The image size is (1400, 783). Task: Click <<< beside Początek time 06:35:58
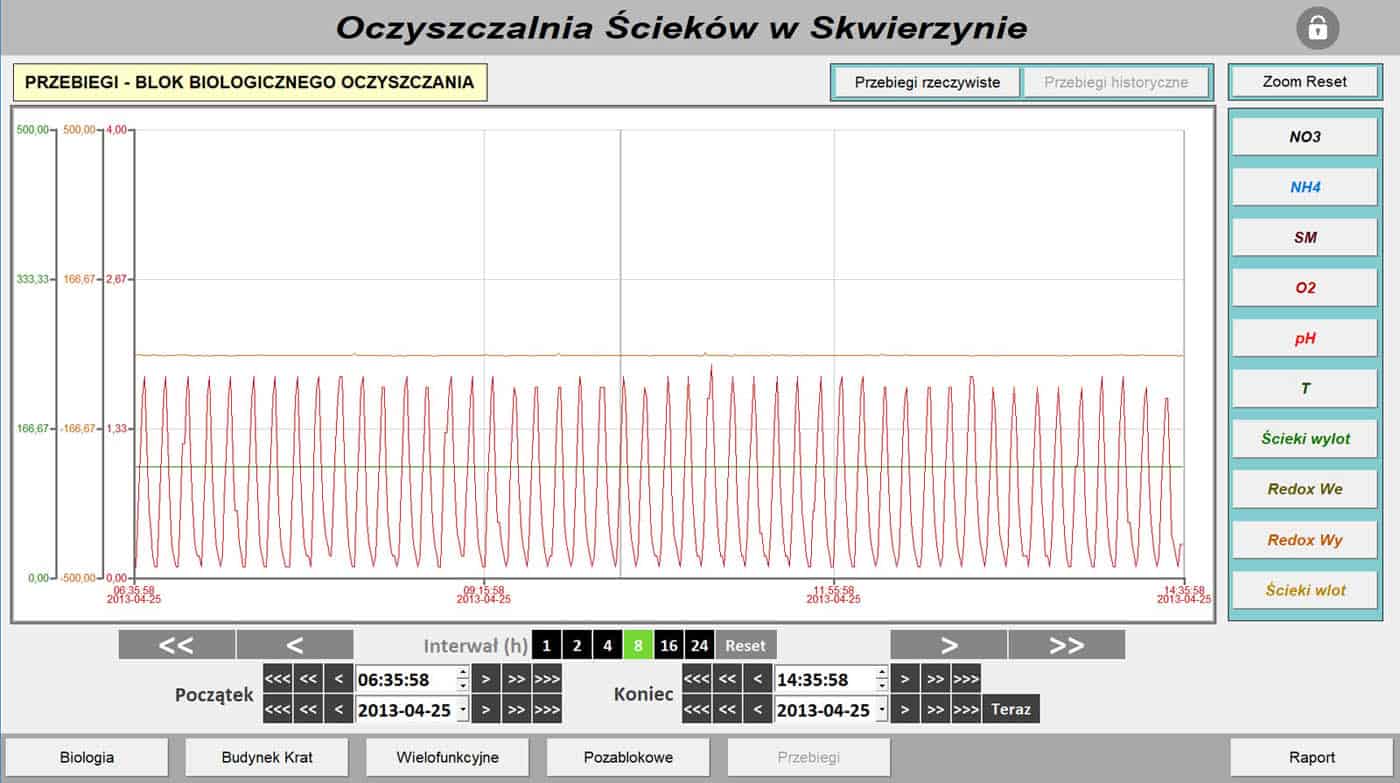pos(278,679)
